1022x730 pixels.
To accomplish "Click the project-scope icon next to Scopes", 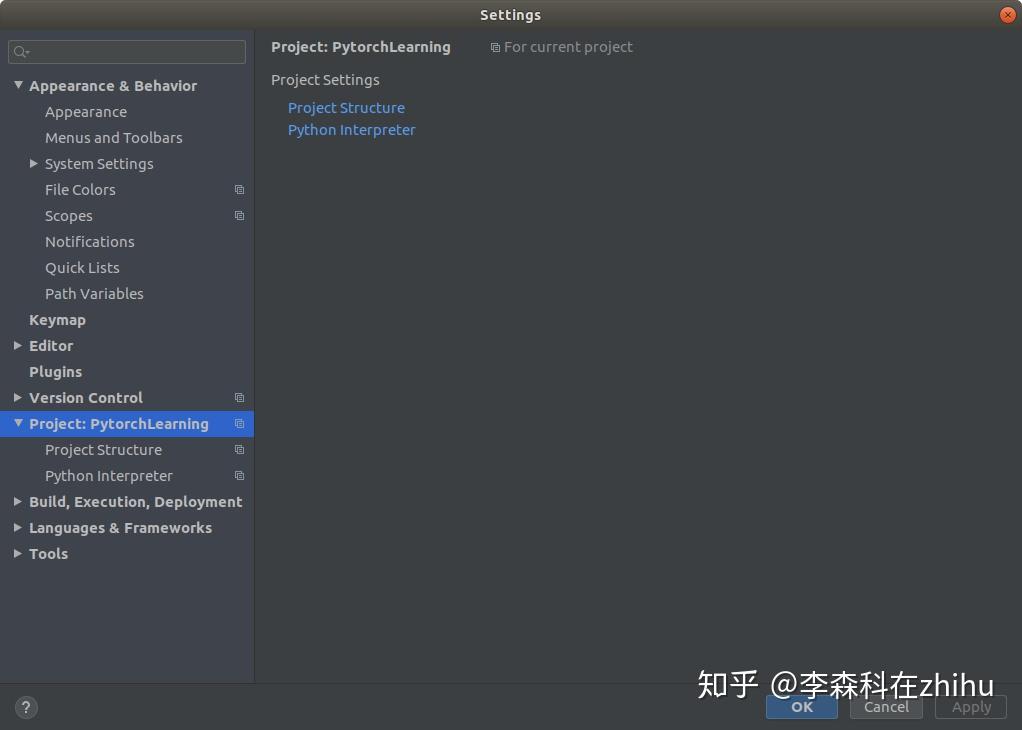I will [x=239, y=215].
